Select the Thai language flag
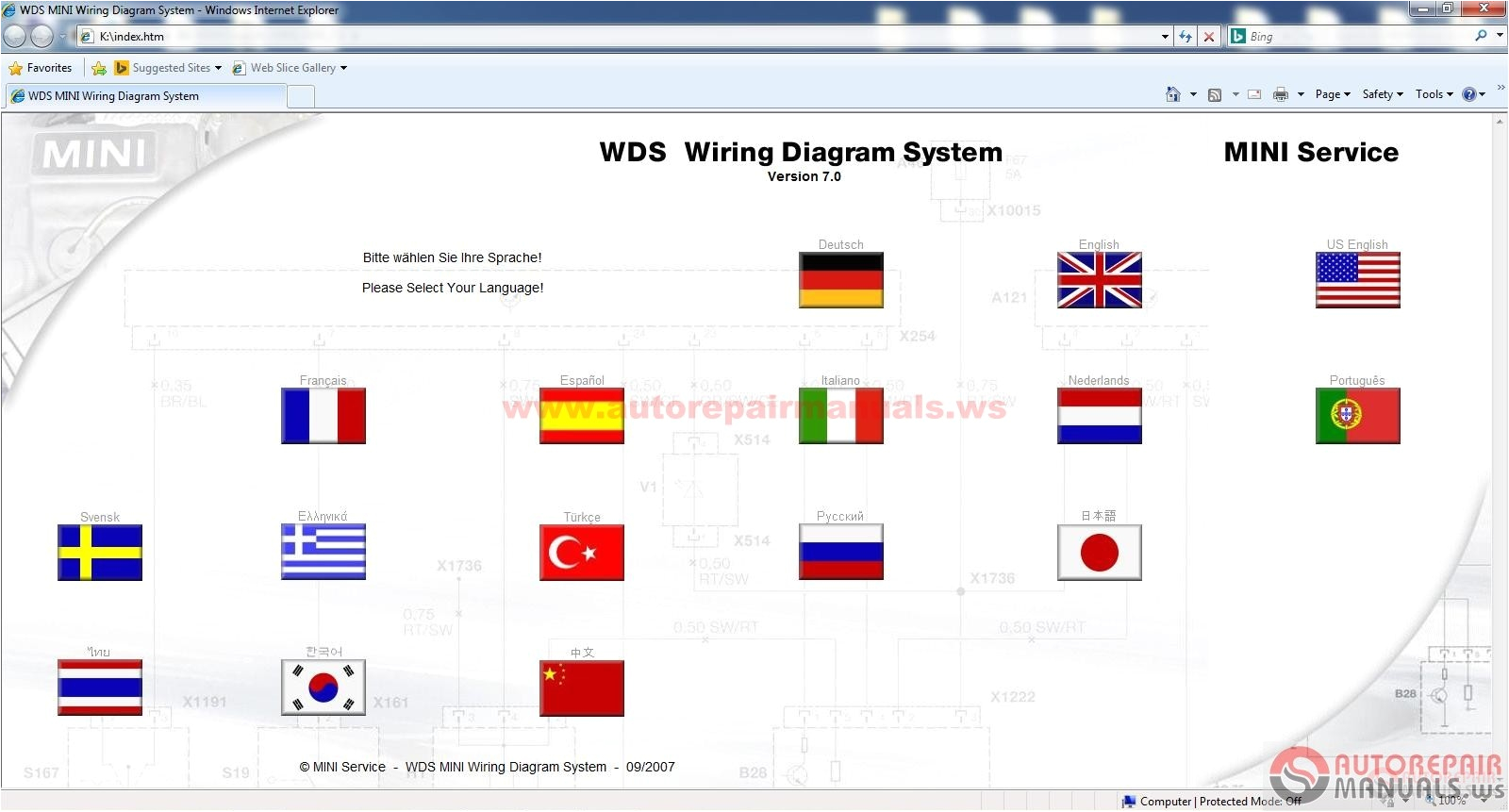Screen dimensions: 1509x812 100,688
